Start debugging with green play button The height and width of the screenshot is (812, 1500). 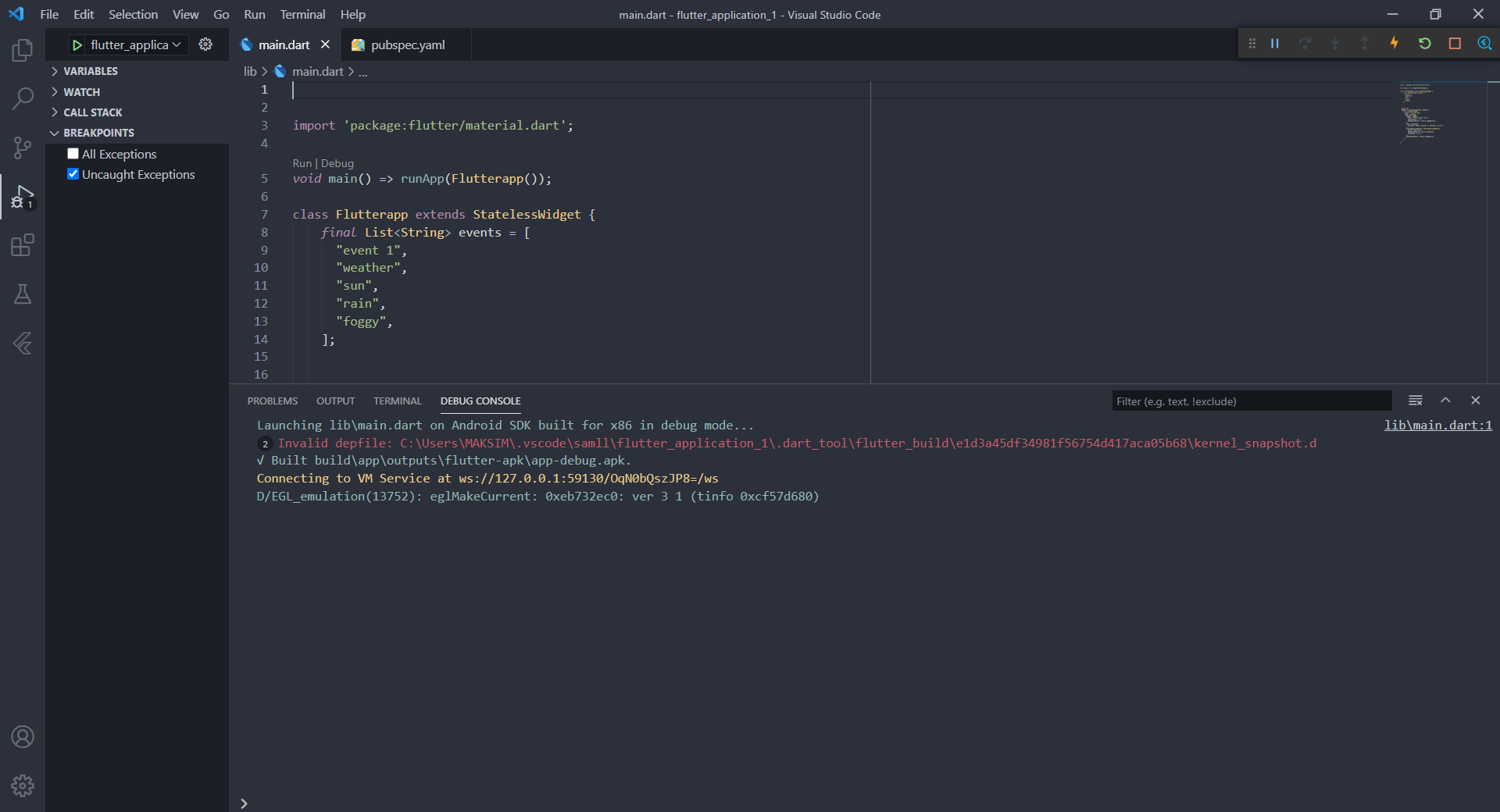click(x=77, y=45)
